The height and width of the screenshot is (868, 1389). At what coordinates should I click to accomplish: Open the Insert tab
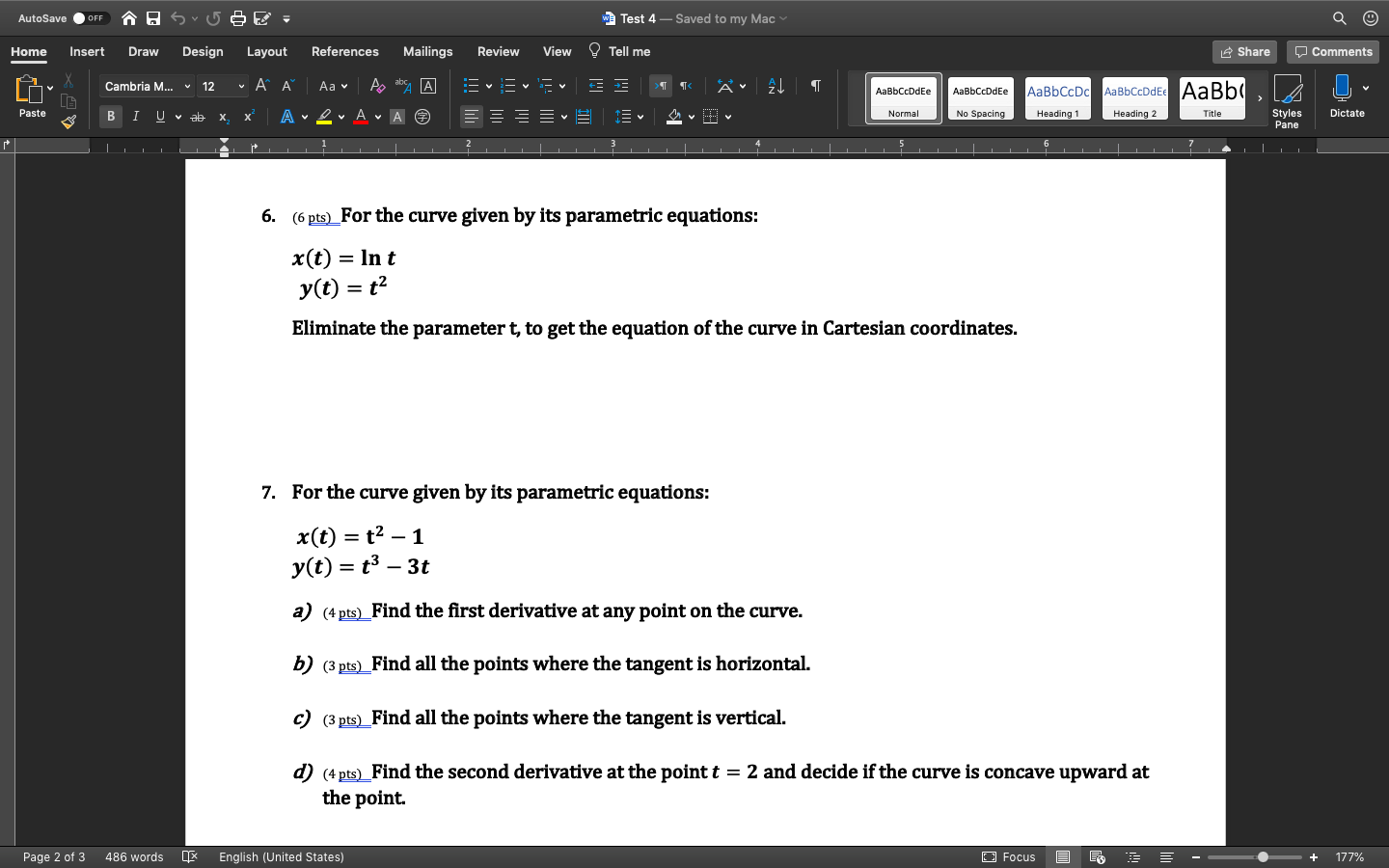coord(87,52)
